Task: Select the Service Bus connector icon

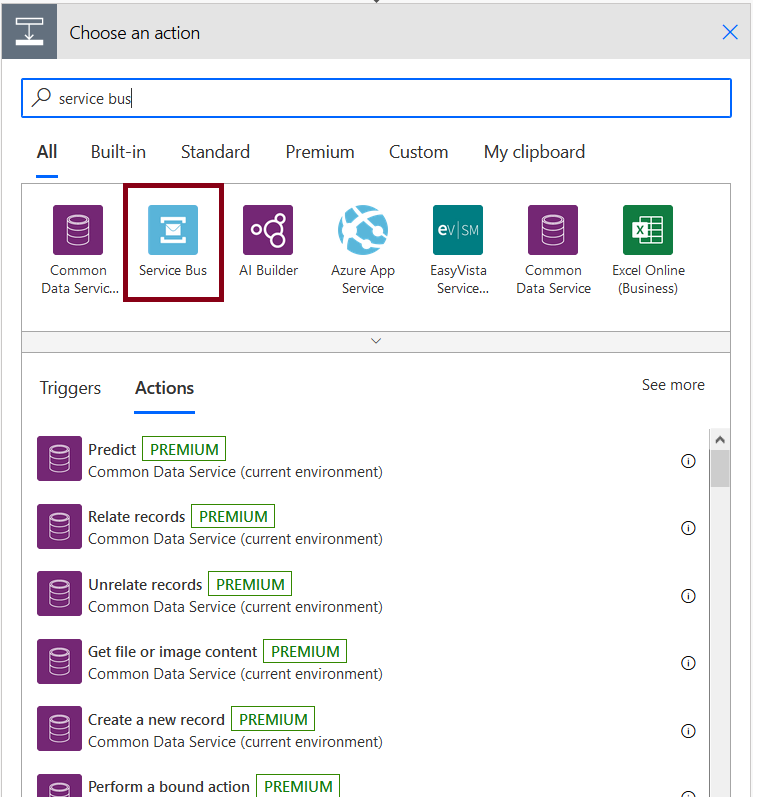Action: [x=173, y=229]
